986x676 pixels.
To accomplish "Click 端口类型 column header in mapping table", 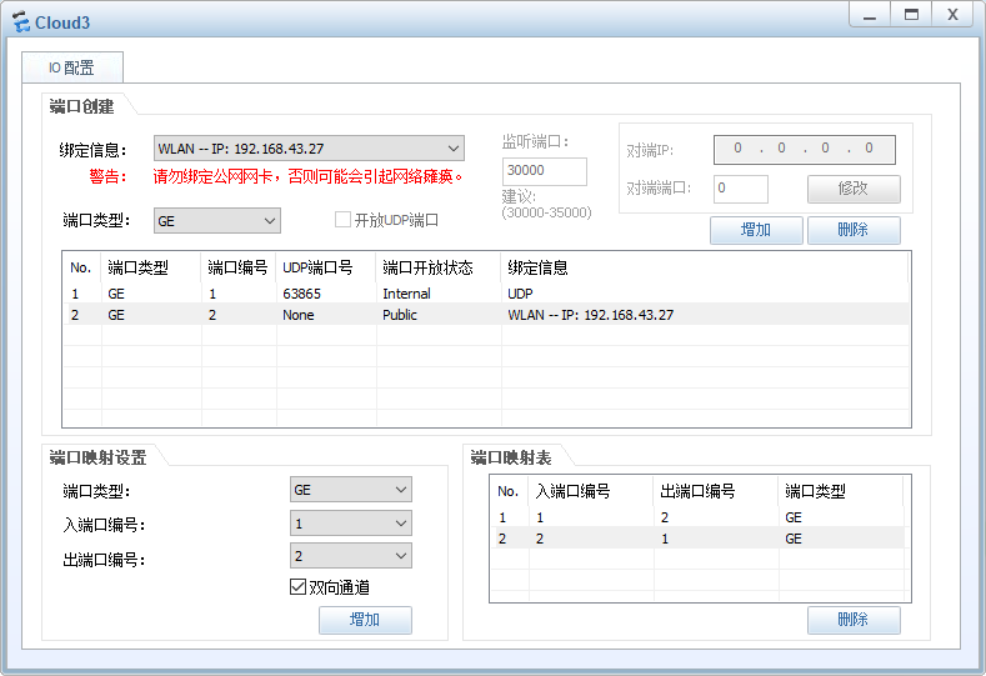I will pos(841,491).
